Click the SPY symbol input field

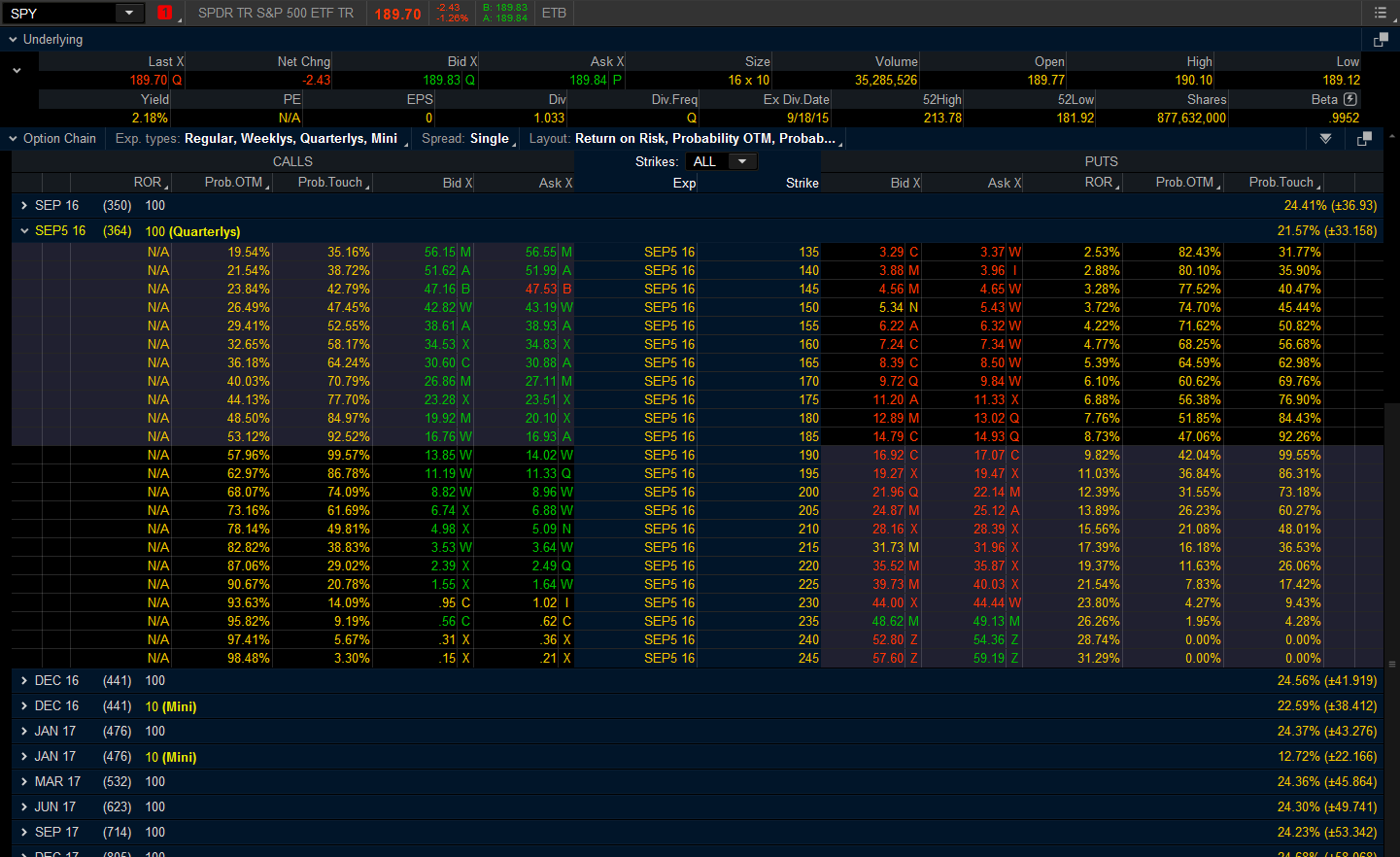[x=60, y=13]
